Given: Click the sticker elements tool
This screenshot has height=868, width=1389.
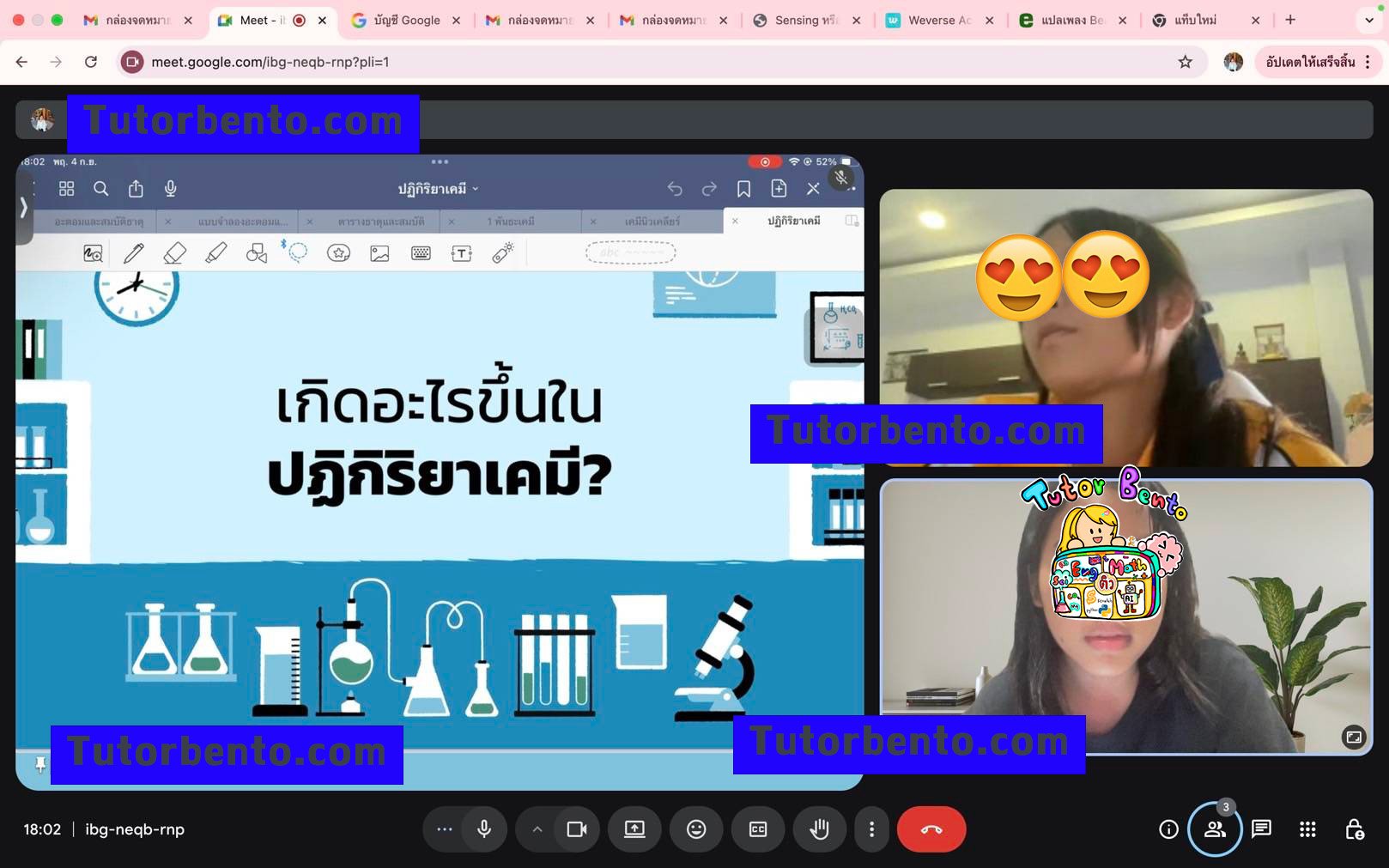Looking at the screenshot, I should click(x=338, y=253).
